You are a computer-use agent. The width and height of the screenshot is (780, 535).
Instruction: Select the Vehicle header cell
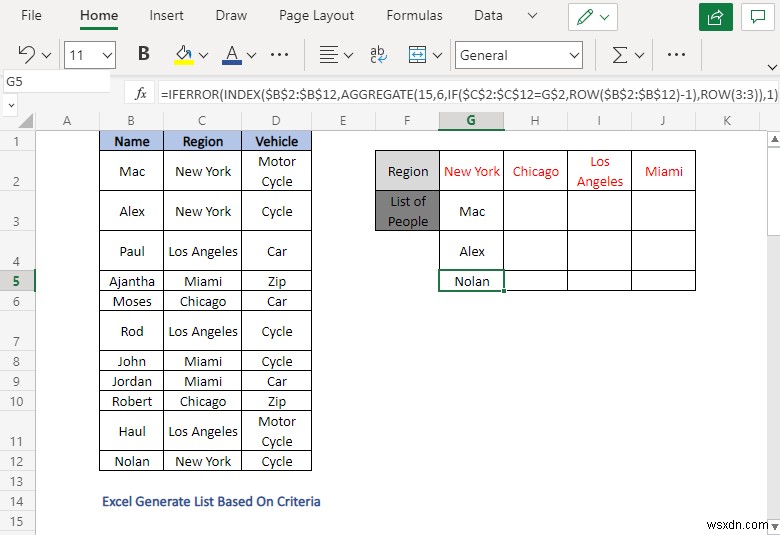pyautogui.click(x=277, y=141)
